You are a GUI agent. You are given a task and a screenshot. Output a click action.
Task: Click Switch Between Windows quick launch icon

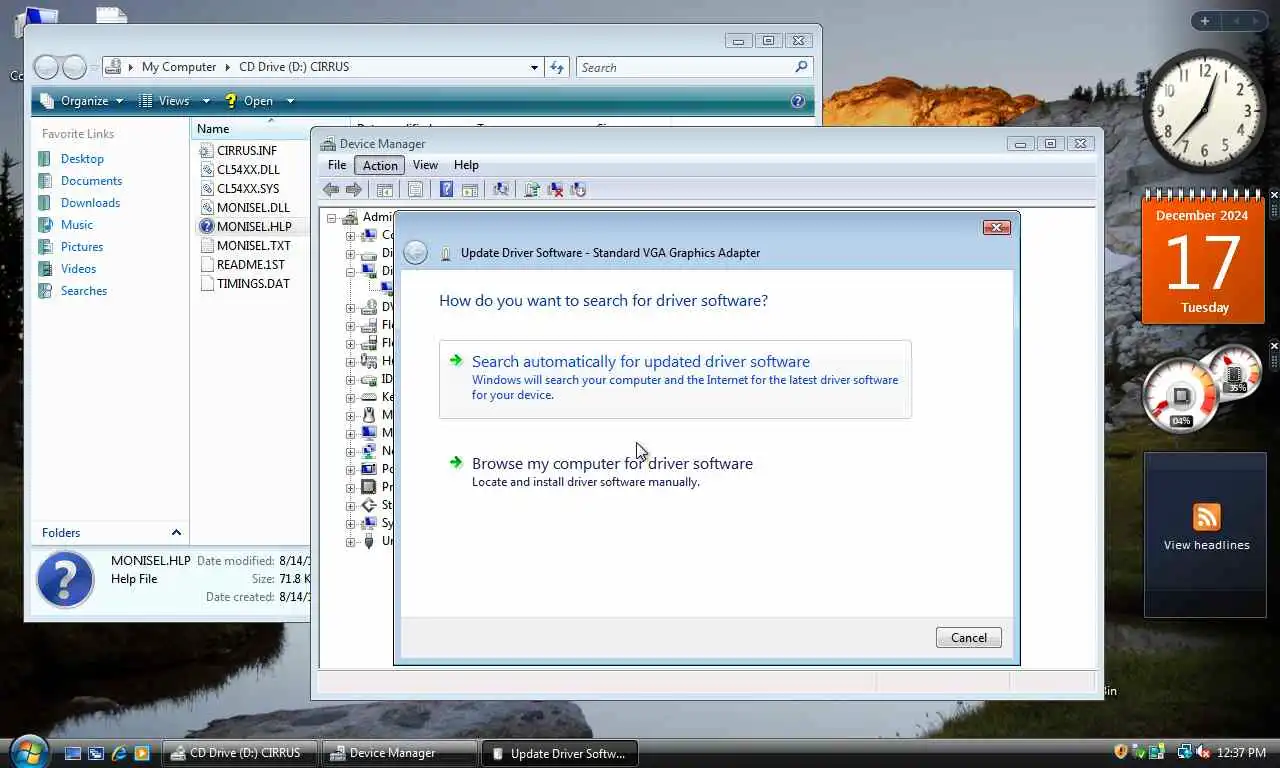tap(96, 753)
